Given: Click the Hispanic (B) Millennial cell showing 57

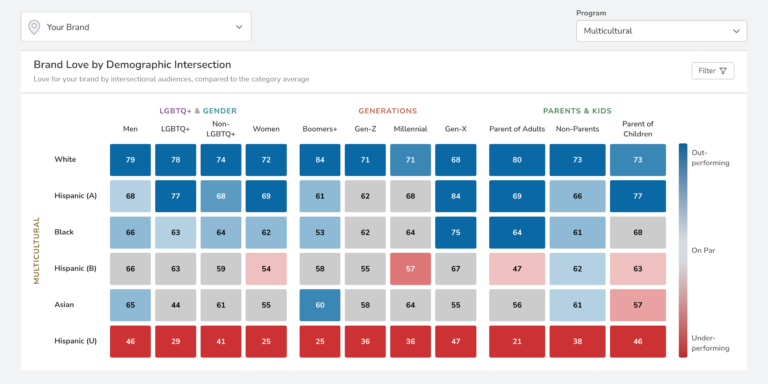Looking at the screenshot, I should click(410, 269).
